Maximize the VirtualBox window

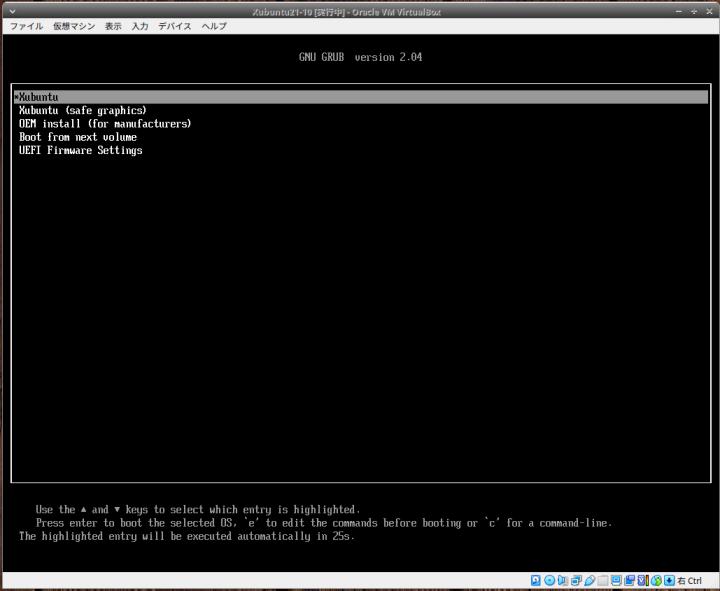pos(694,11)
